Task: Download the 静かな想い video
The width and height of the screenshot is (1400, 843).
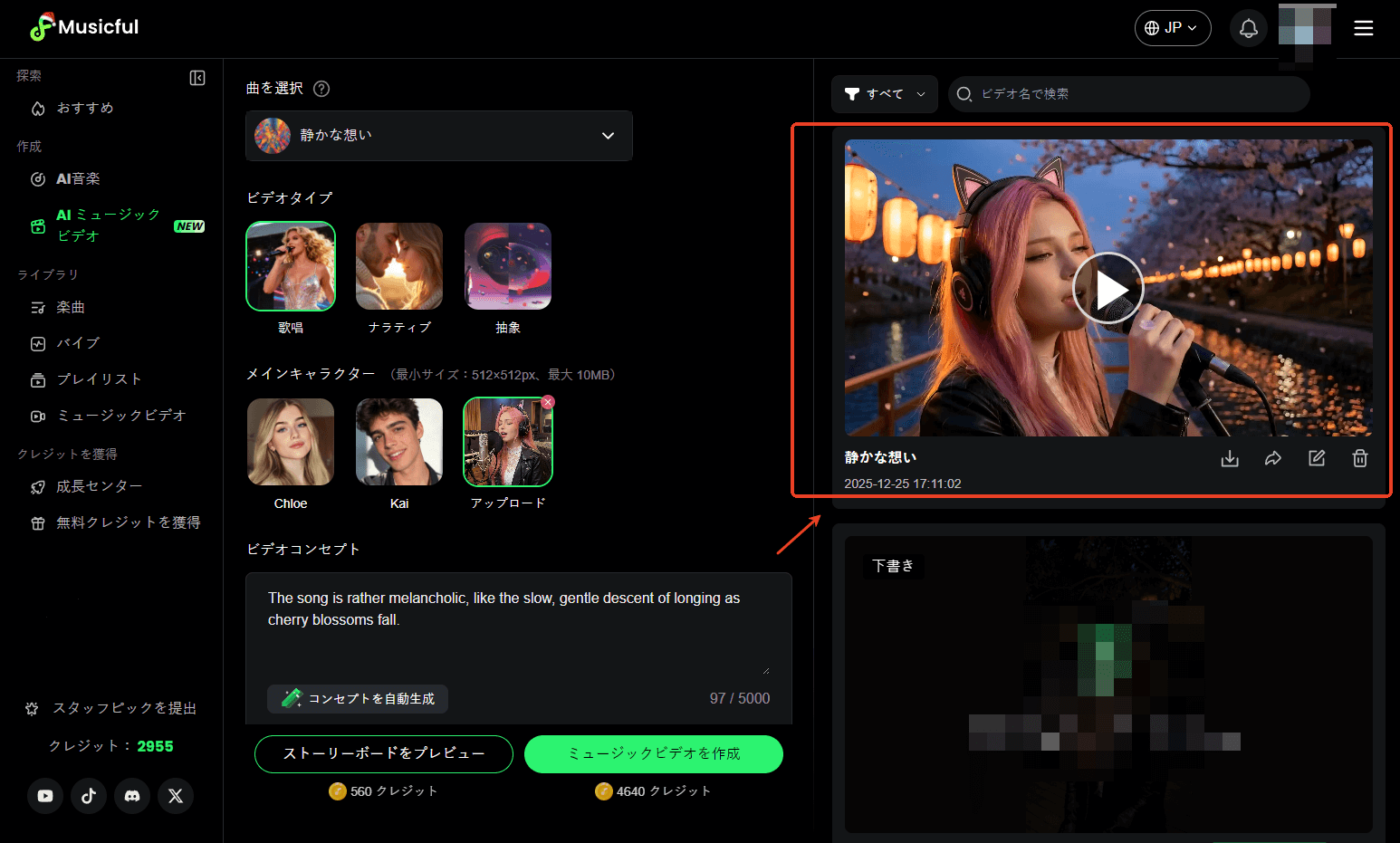Action: pyautogui.click(x=1229, y=458)
